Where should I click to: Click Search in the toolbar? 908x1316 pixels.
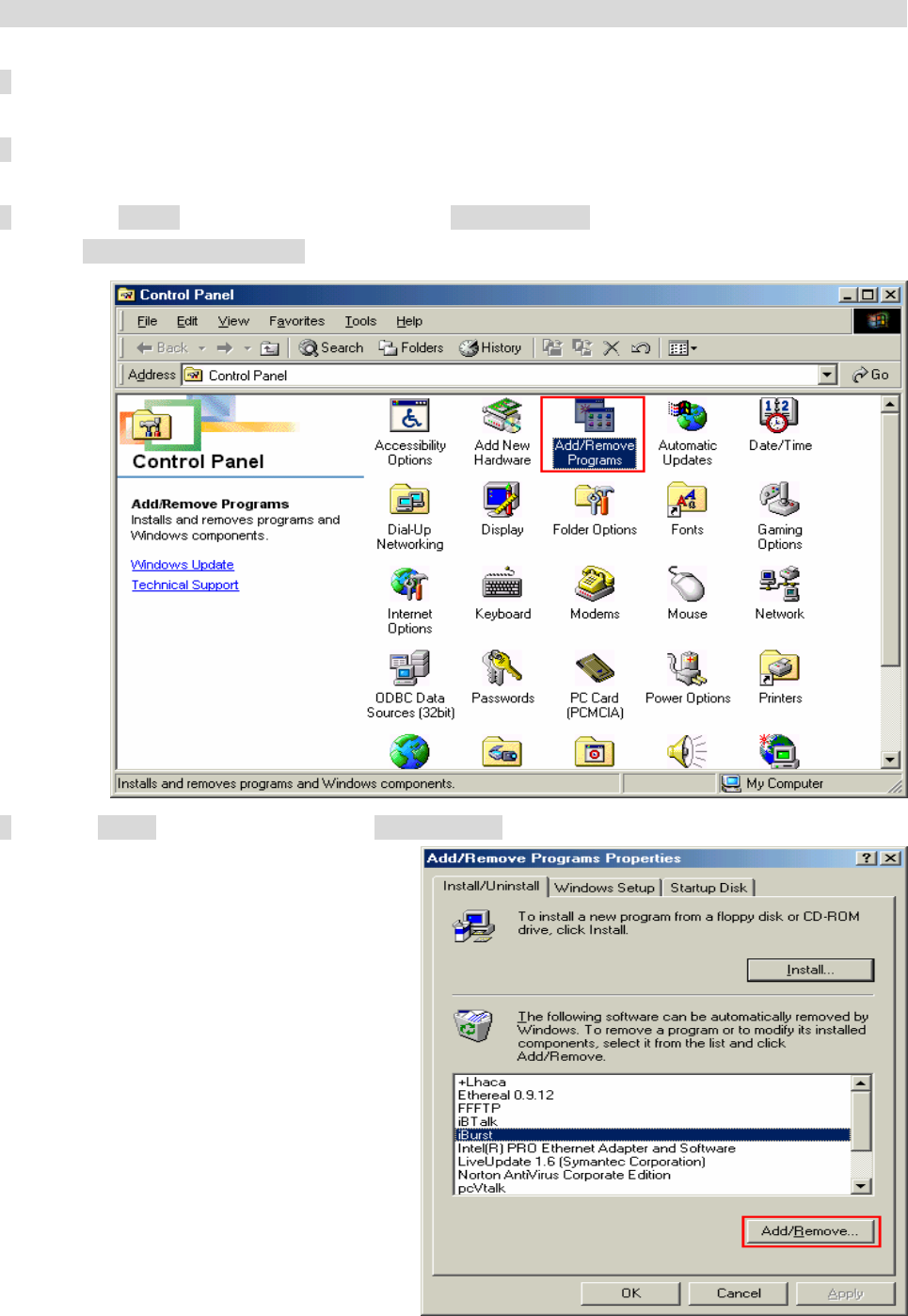coord(331,347)
